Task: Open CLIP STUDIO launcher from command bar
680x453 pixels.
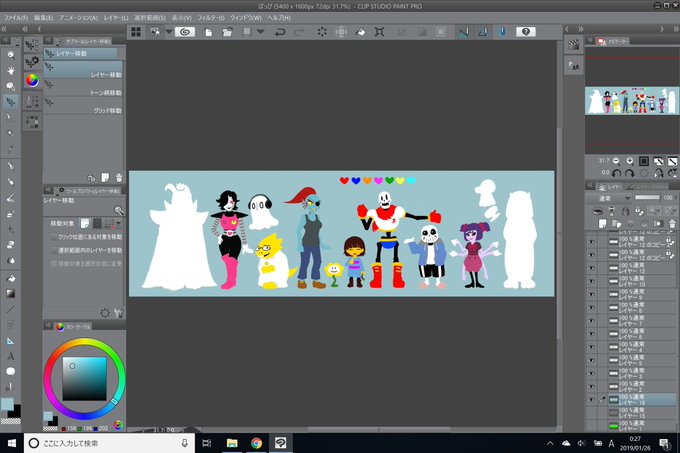Action: pyautogui.click(x=185, y=32)
